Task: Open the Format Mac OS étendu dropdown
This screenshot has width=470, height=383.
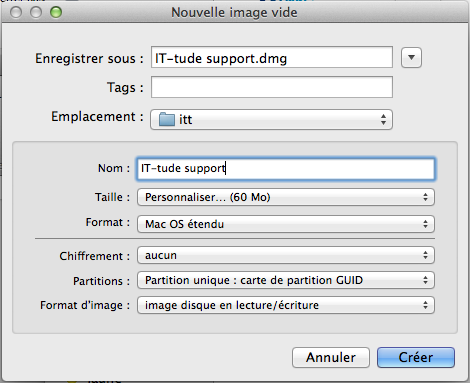Action: click(x=286, y=224)
